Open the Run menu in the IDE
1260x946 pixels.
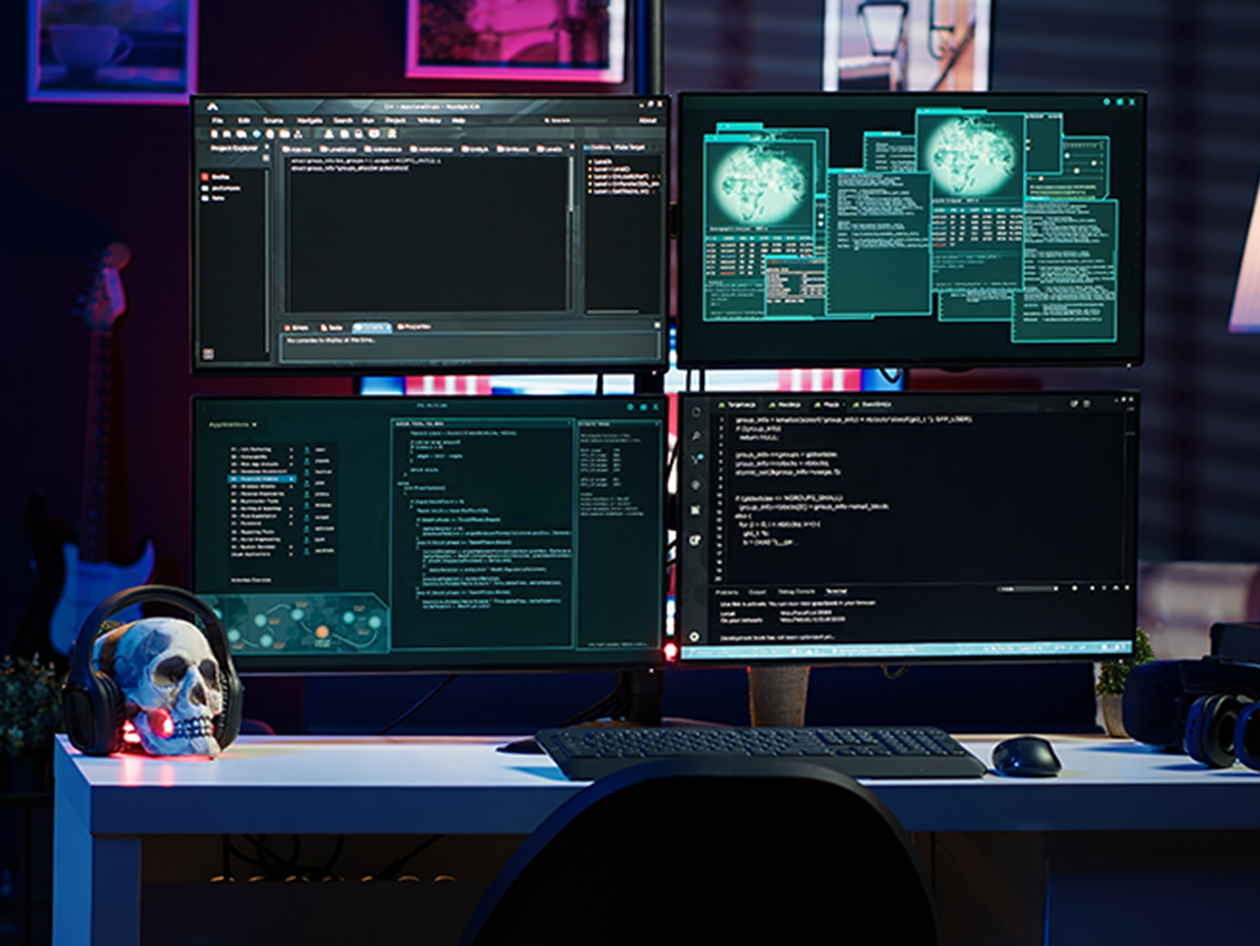click(x=368, y=120)
